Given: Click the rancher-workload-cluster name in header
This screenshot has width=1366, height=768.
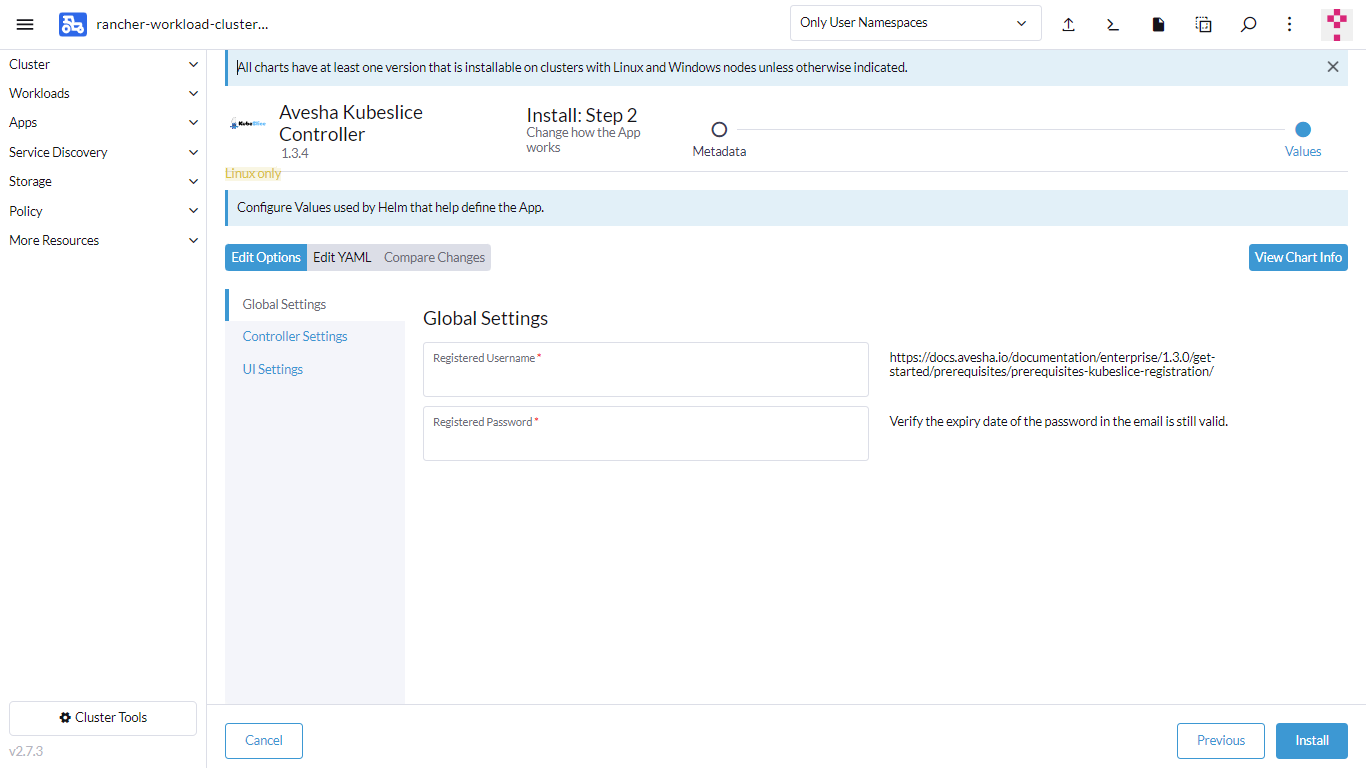Looking at the screenshot, I should [182, 24].
